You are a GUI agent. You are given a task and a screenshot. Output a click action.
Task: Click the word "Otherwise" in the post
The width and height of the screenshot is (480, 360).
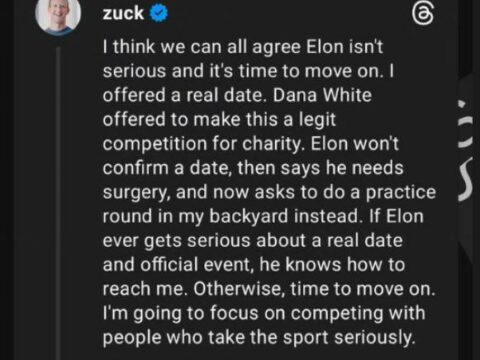pyautogui.click(x=239, y=289)
